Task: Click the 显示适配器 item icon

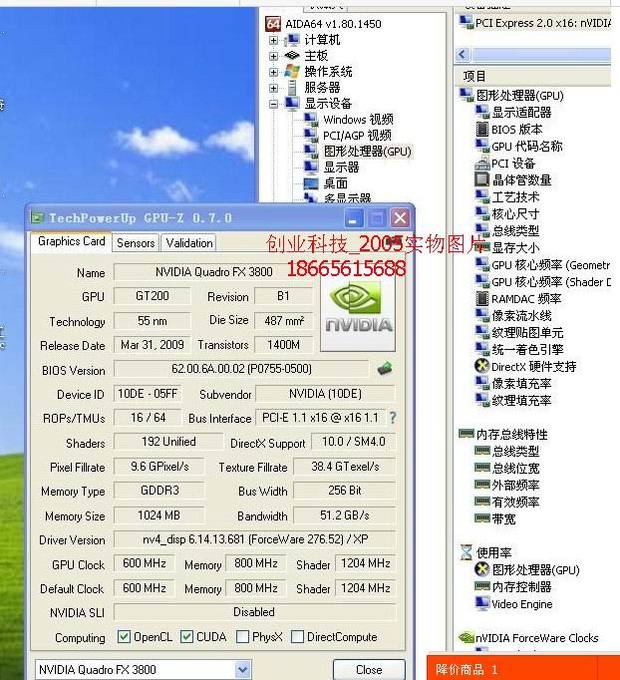Action: click(482, 112)
